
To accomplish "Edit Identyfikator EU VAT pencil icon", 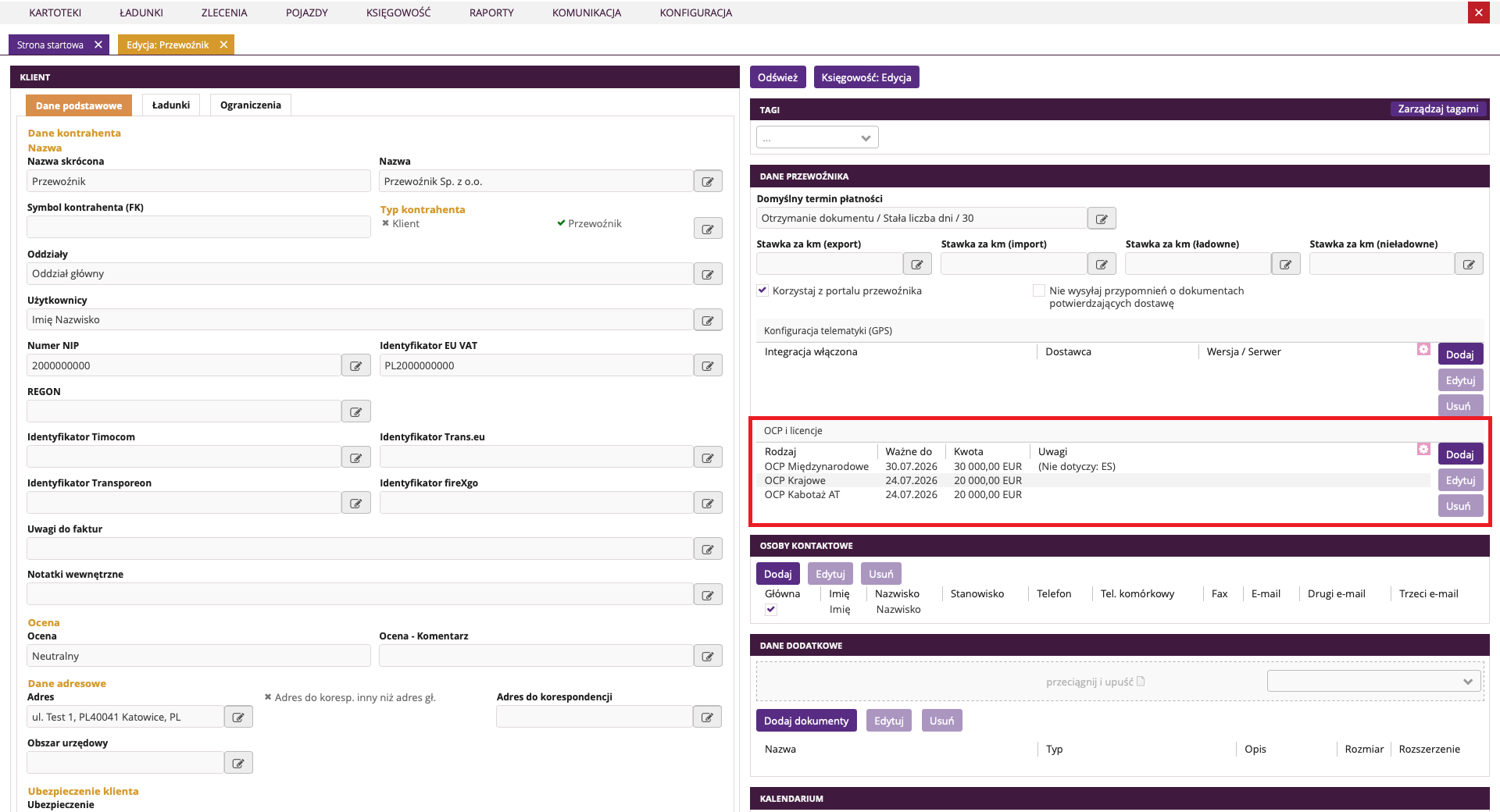I will pyautogui.click(x=708, y=365).
